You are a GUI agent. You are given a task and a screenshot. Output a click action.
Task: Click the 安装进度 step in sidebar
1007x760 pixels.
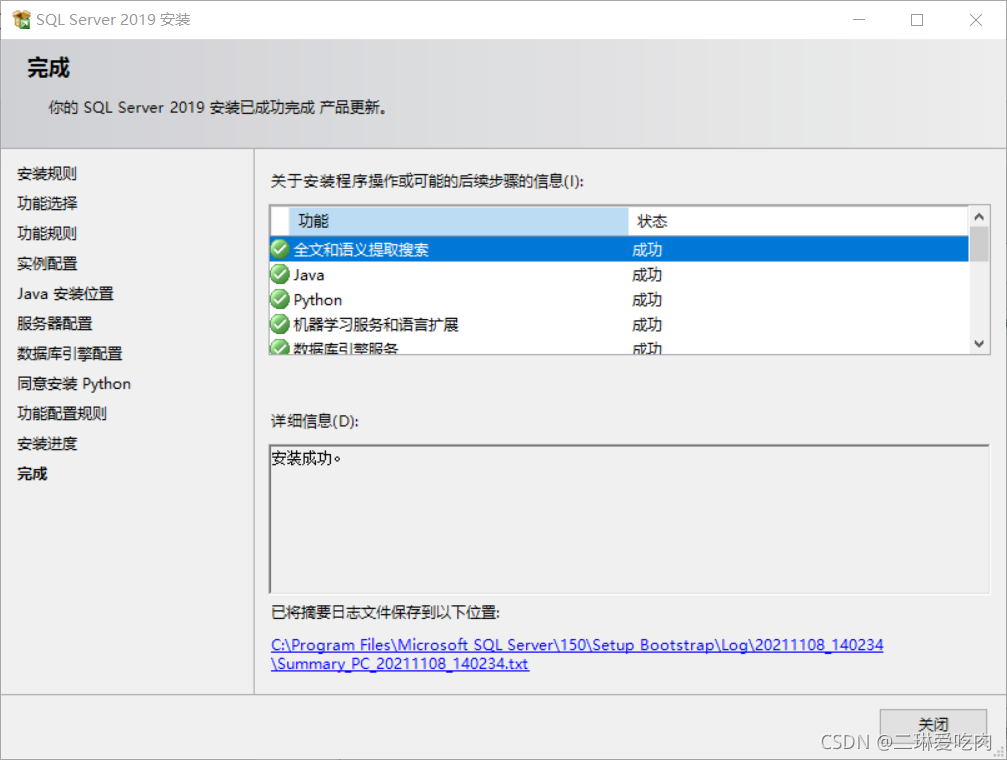(47, 443)
